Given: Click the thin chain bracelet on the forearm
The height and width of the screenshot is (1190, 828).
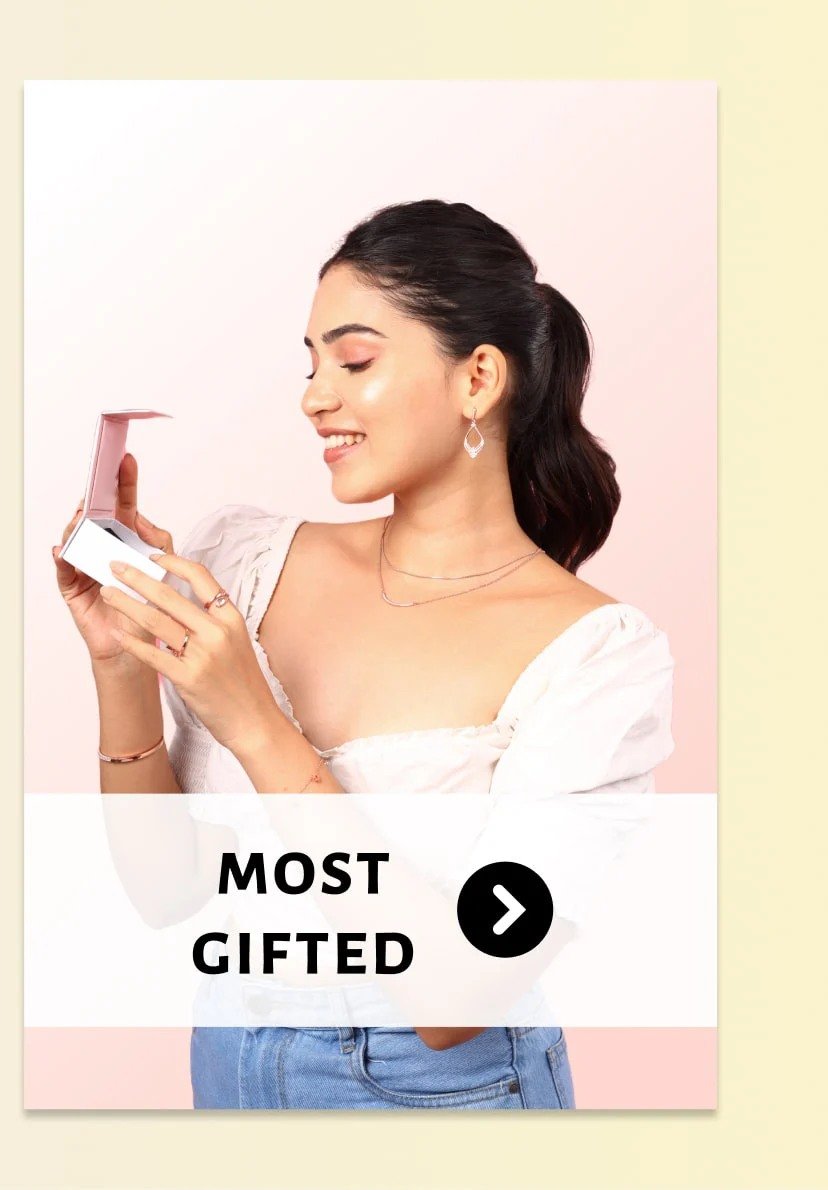Looking at the screenshot, I should click(x=313, y=776).
